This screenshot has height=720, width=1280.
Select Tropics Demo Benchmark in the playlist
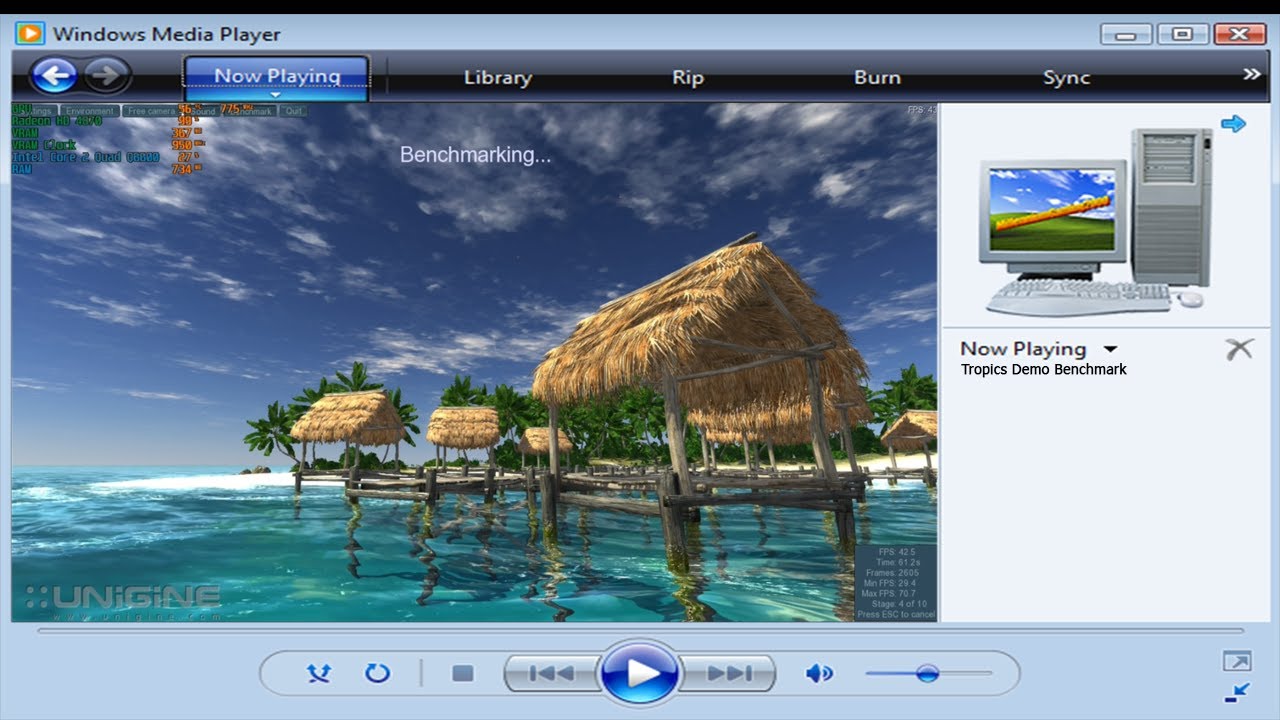click(1043, 369)
